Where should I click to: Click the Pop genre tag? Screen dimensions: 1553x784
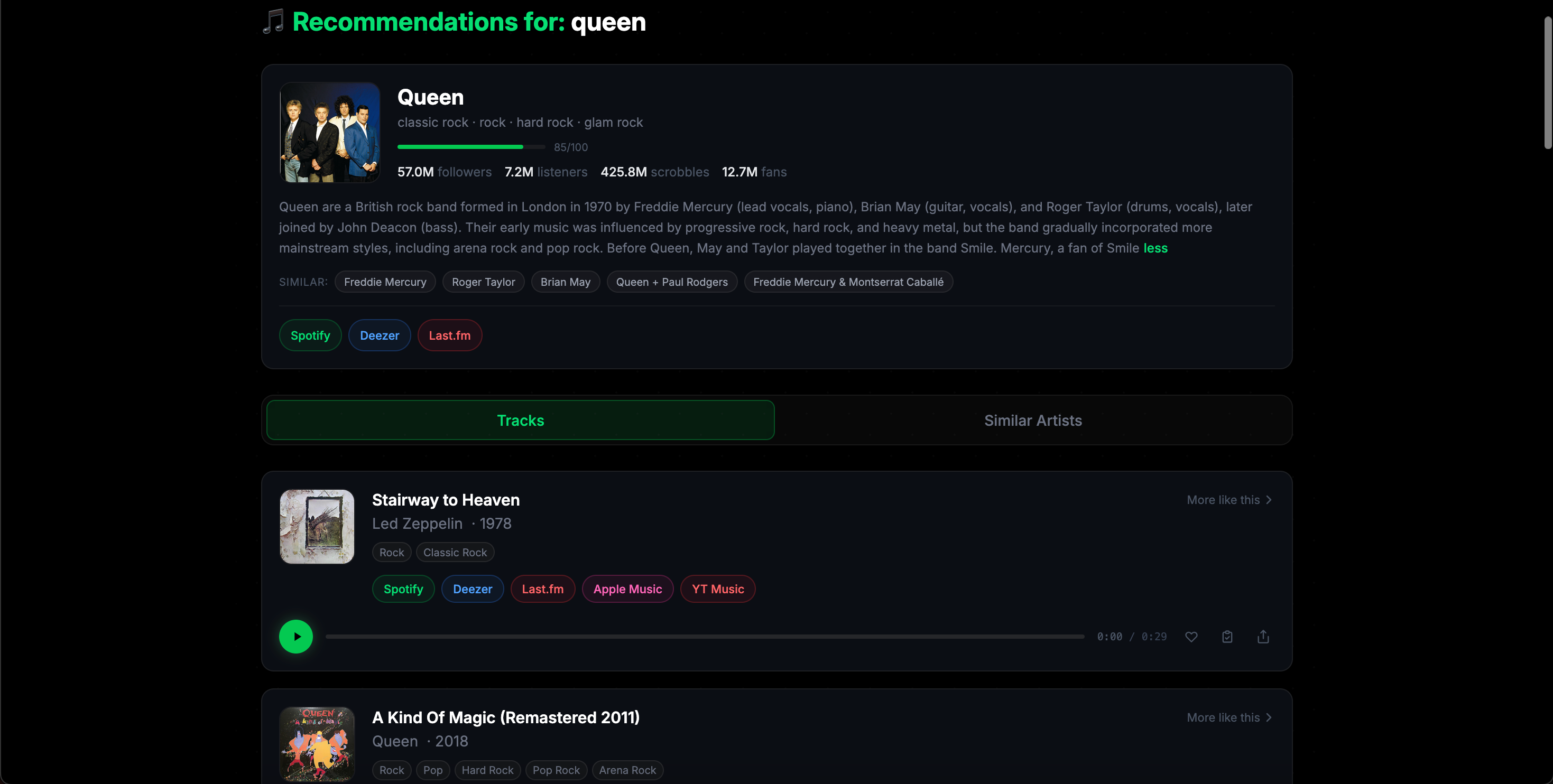(x=432, y=770)
